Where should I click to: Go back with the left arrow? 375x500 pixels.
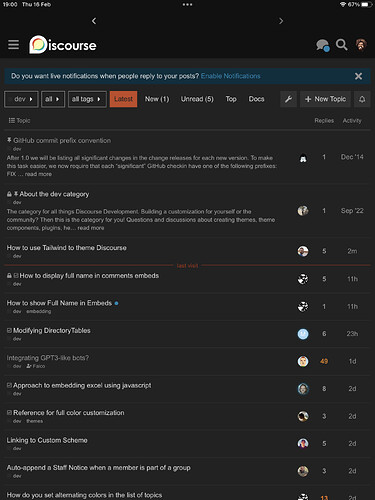point(94,21)
